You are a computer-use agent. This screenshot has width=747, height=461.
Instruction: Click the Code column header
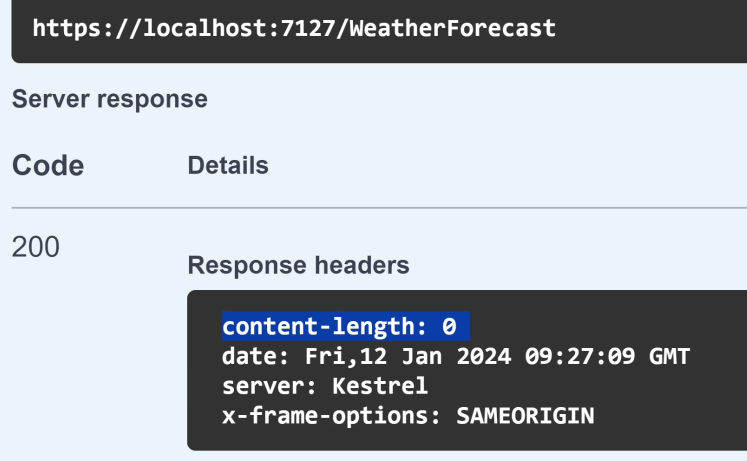coord(48,166)
